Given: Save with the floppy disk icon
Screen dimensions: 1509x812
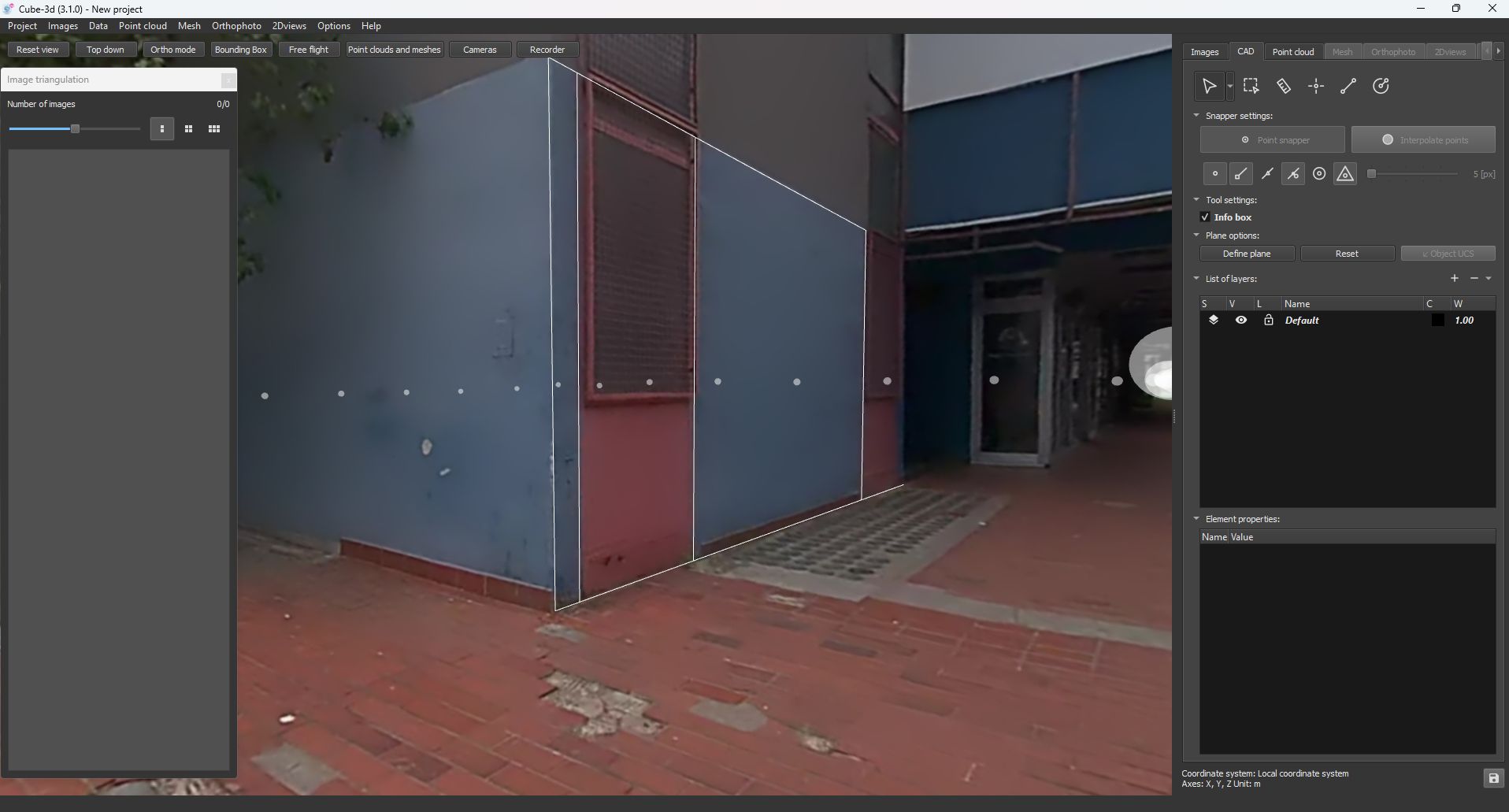Looking at the screenshot, I should pos(1492,778).
